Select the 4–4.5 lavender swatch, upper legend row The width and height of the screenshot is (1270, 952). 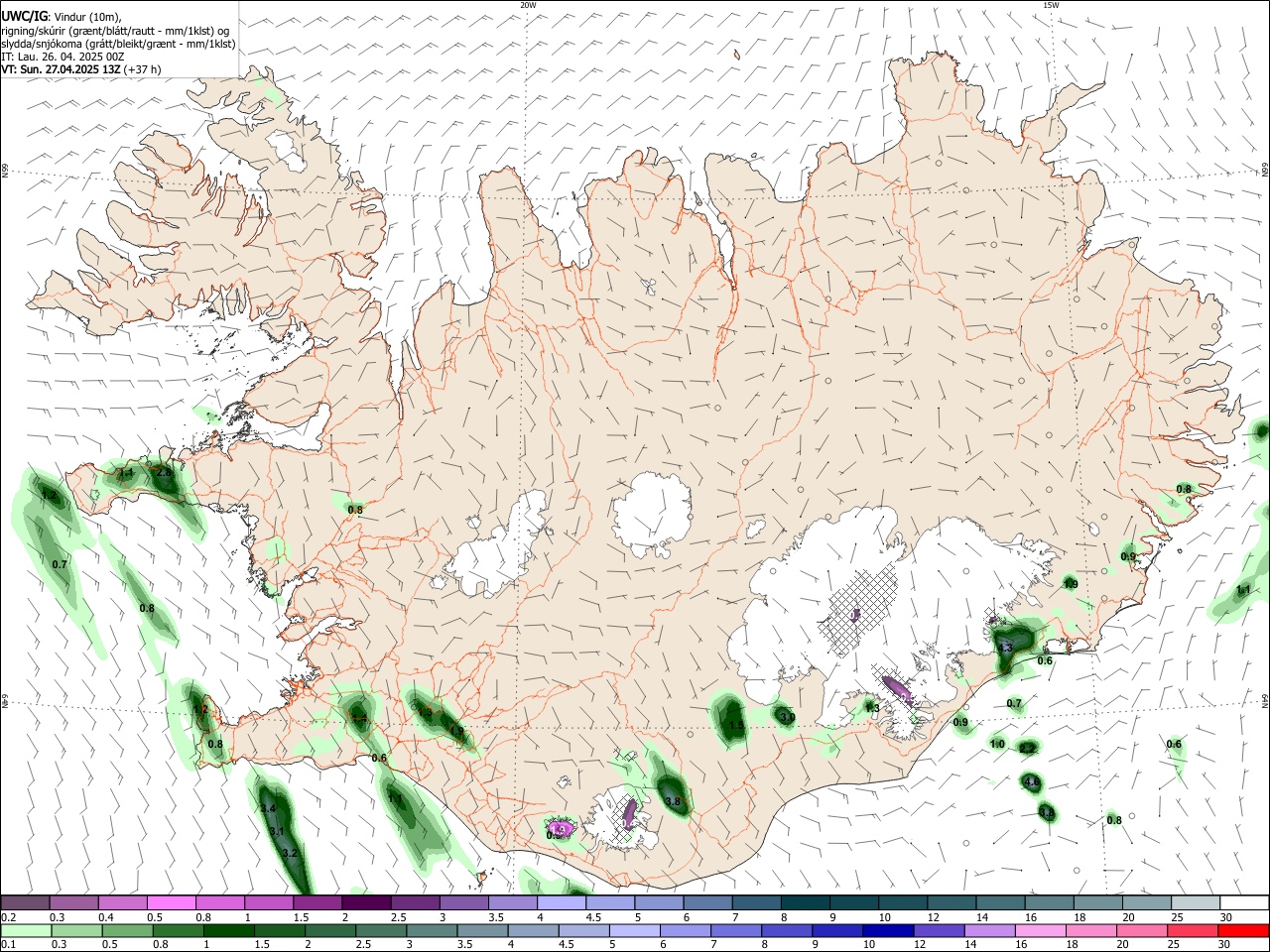pos(561,903)
